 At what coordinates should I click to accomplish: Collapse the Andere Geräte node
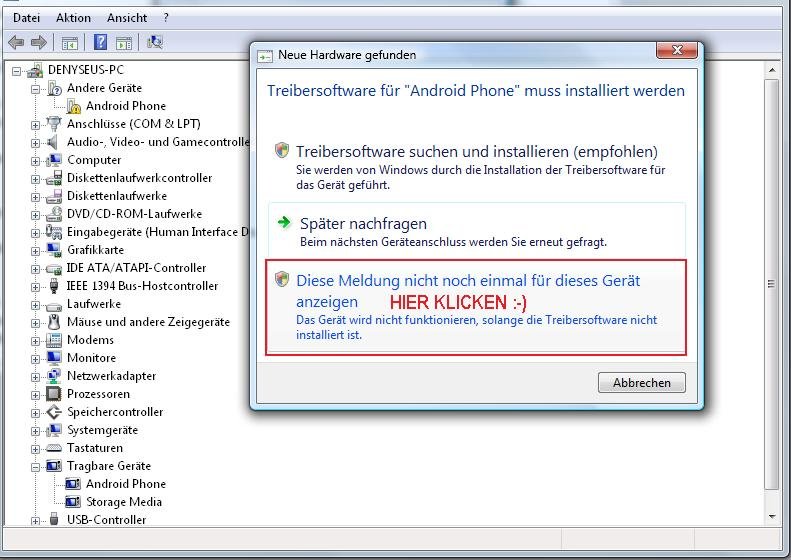click(x=35, y=89)
